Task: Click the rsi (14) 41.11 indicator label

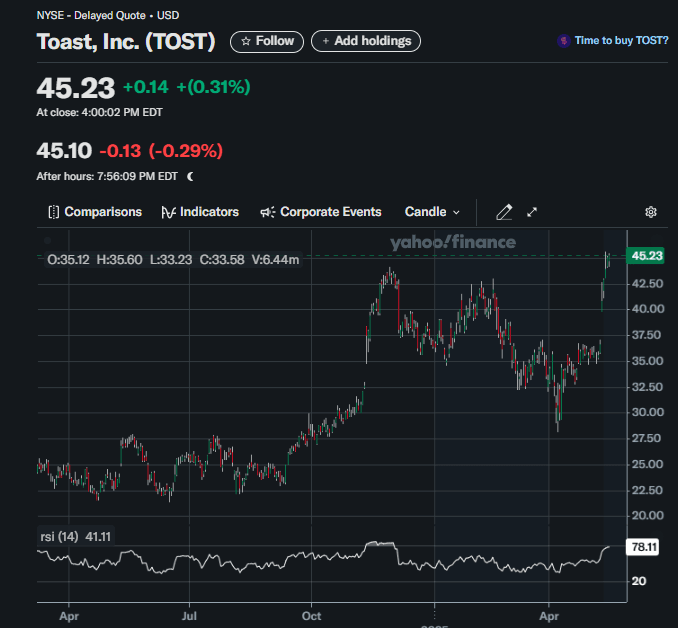Action: (x=76, y=537)
